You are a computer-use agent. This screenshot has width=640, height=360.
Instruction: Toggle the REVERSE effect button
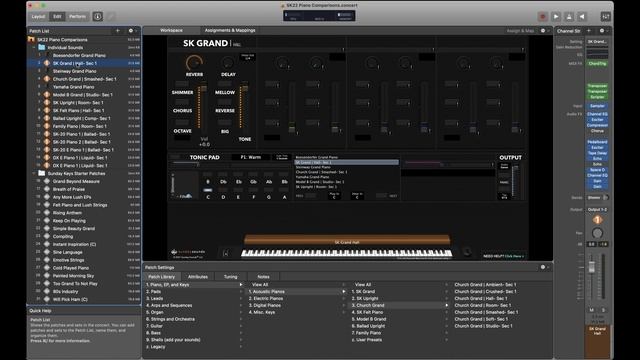click(224, 102)
